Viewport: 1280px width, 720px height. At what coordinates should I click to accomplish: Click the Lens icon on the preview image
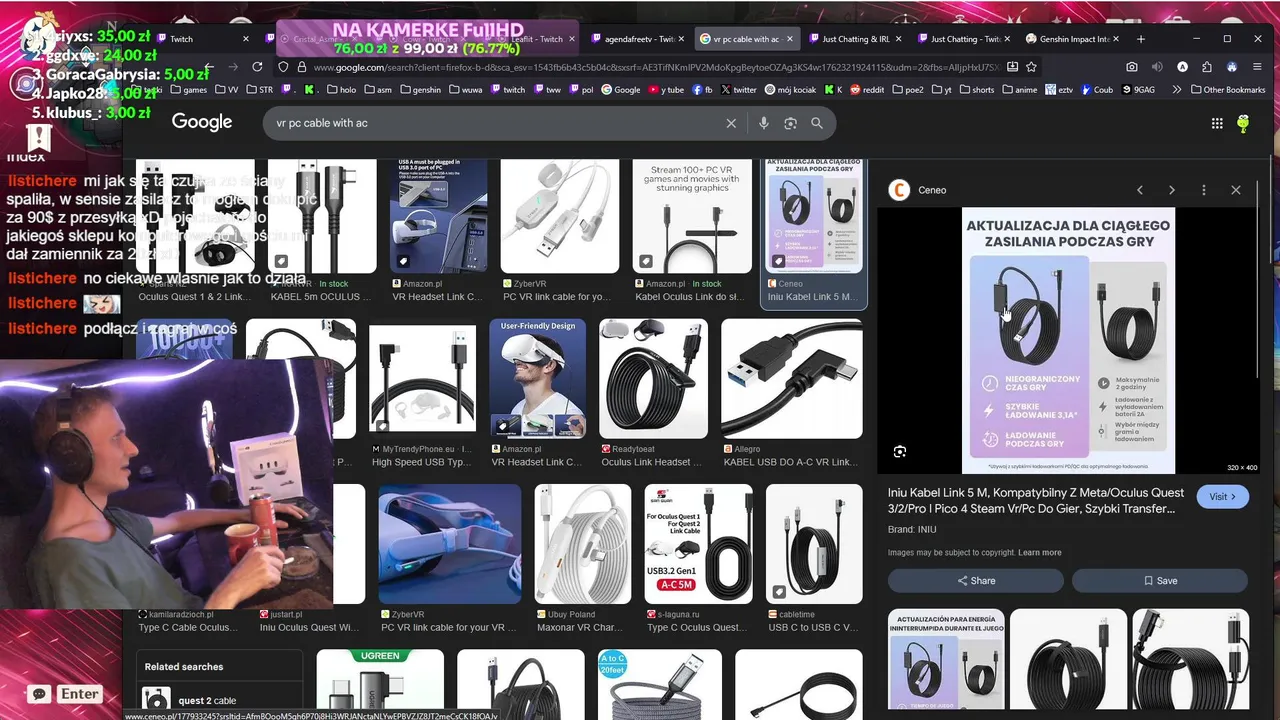(900, 452)
